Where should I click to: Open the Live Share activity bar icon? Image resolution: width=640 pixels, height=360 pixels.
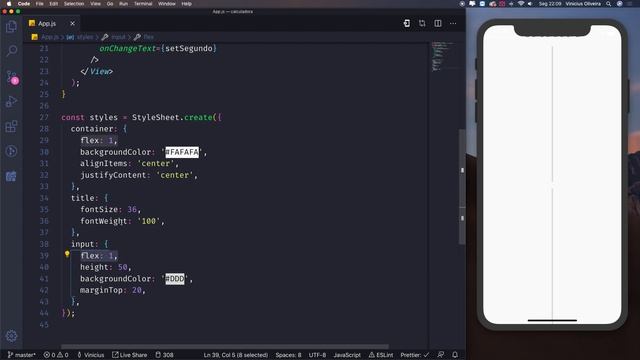(x=11, y=151)
